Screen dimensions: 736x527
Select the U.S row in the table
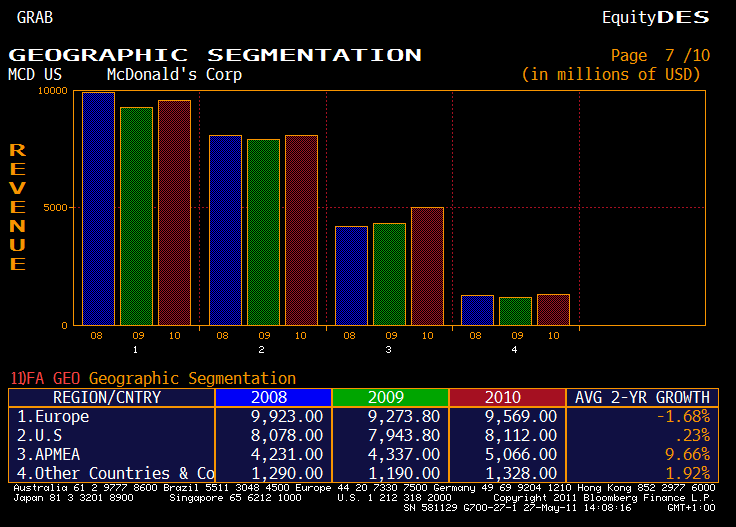(44, 436)
